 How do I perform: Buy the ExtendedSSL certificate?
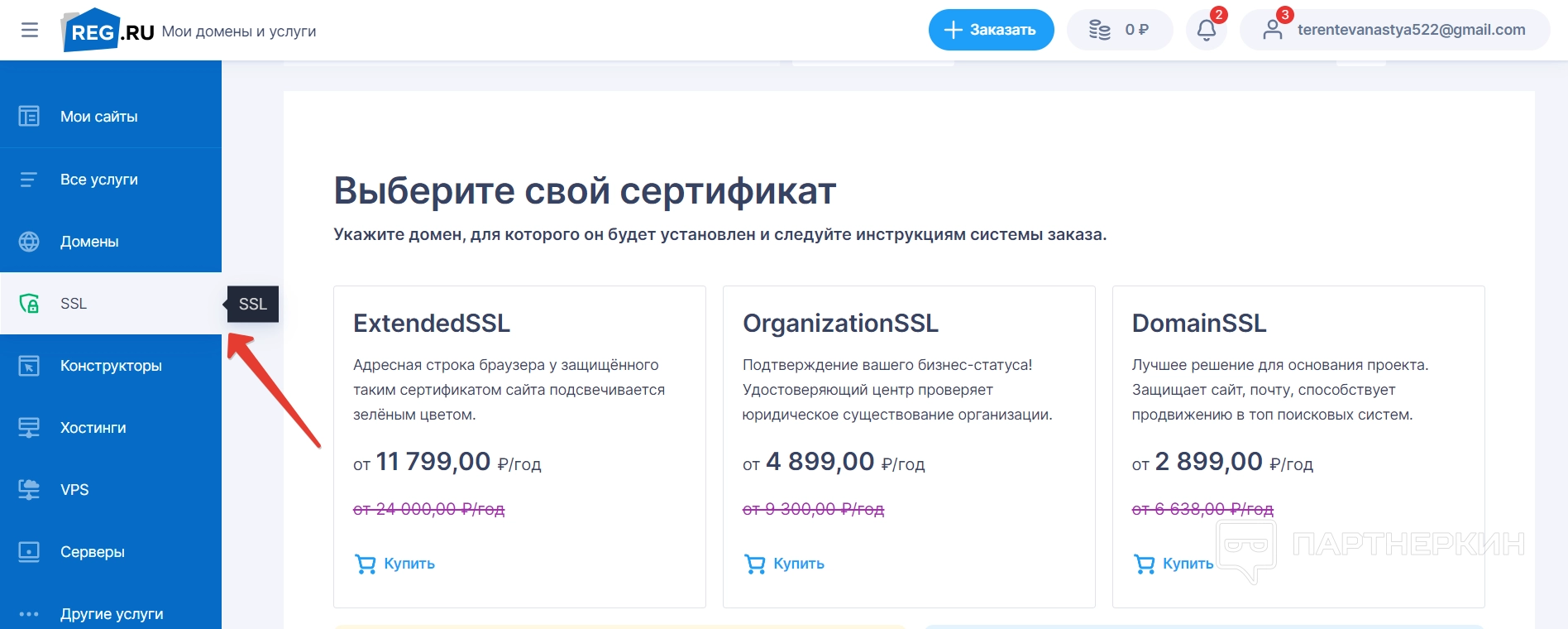point(395,564)
